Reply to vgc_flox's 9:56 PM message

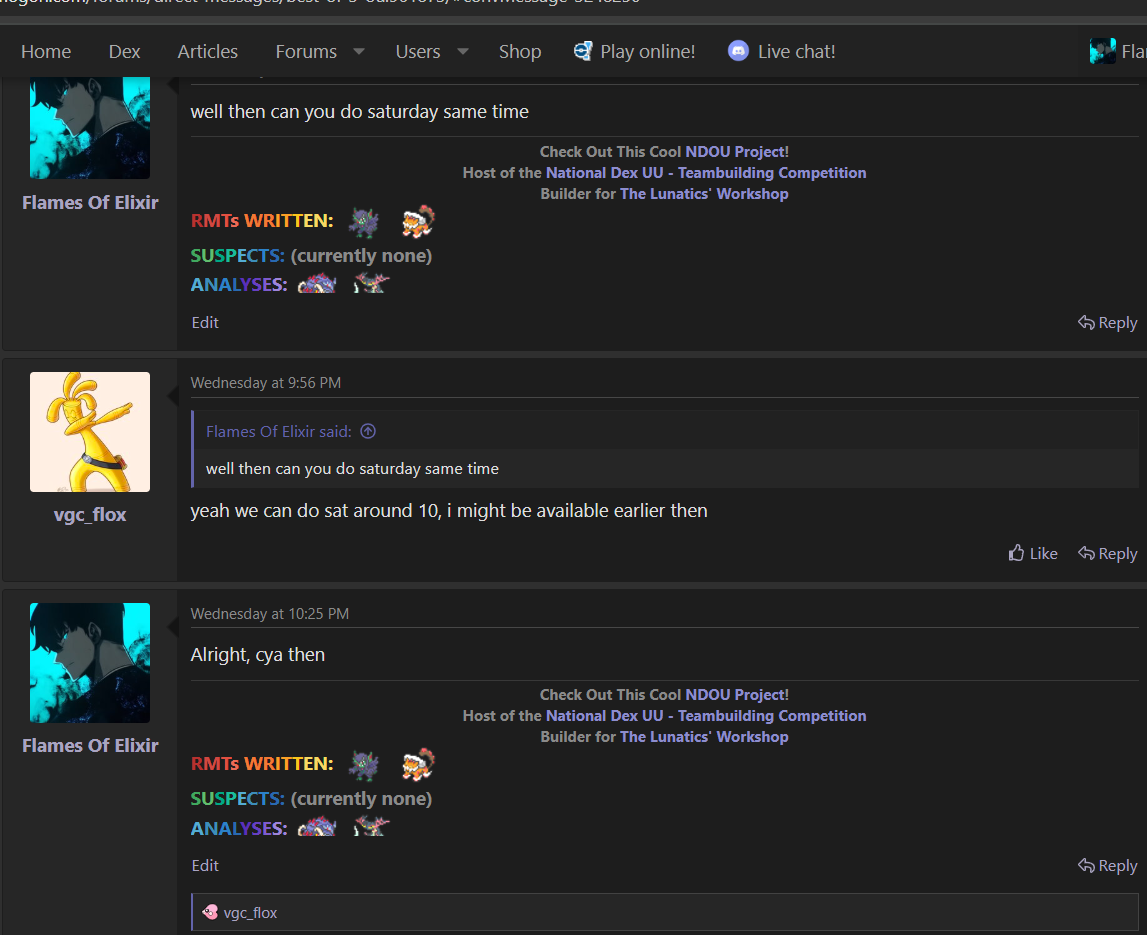pos(1107,553)
